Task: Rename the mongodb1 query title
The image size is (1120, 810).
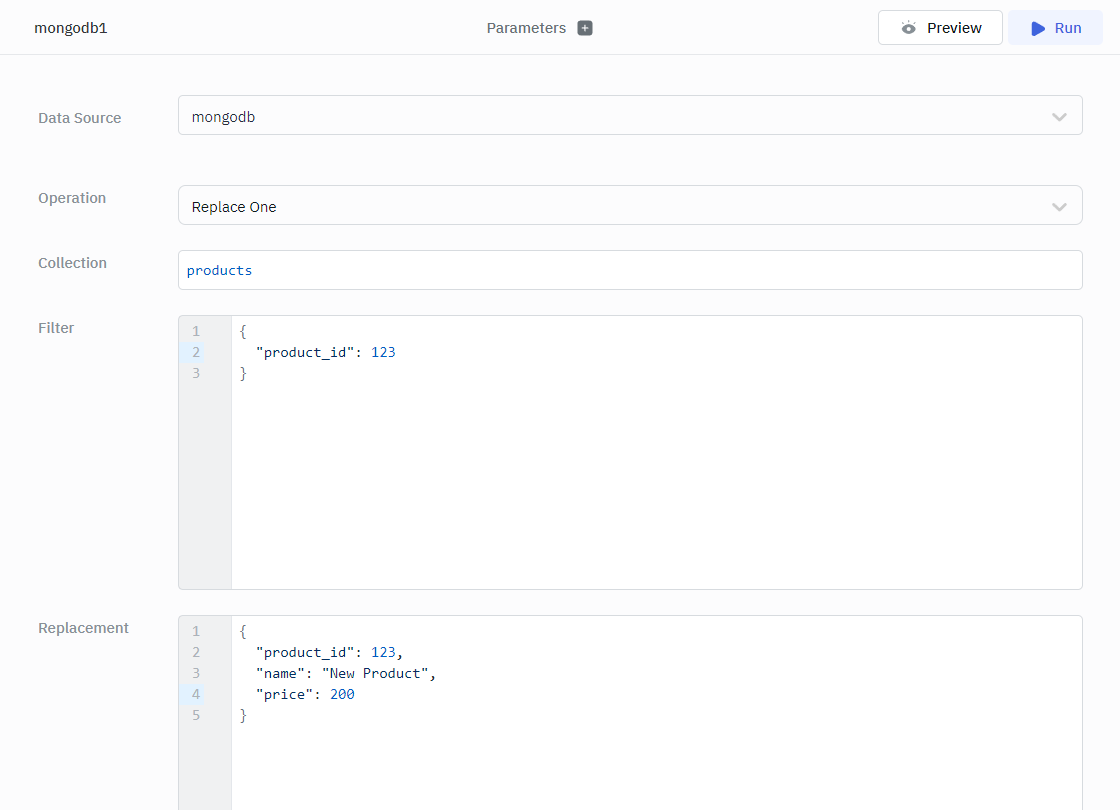Action: [x=71, y=28]
